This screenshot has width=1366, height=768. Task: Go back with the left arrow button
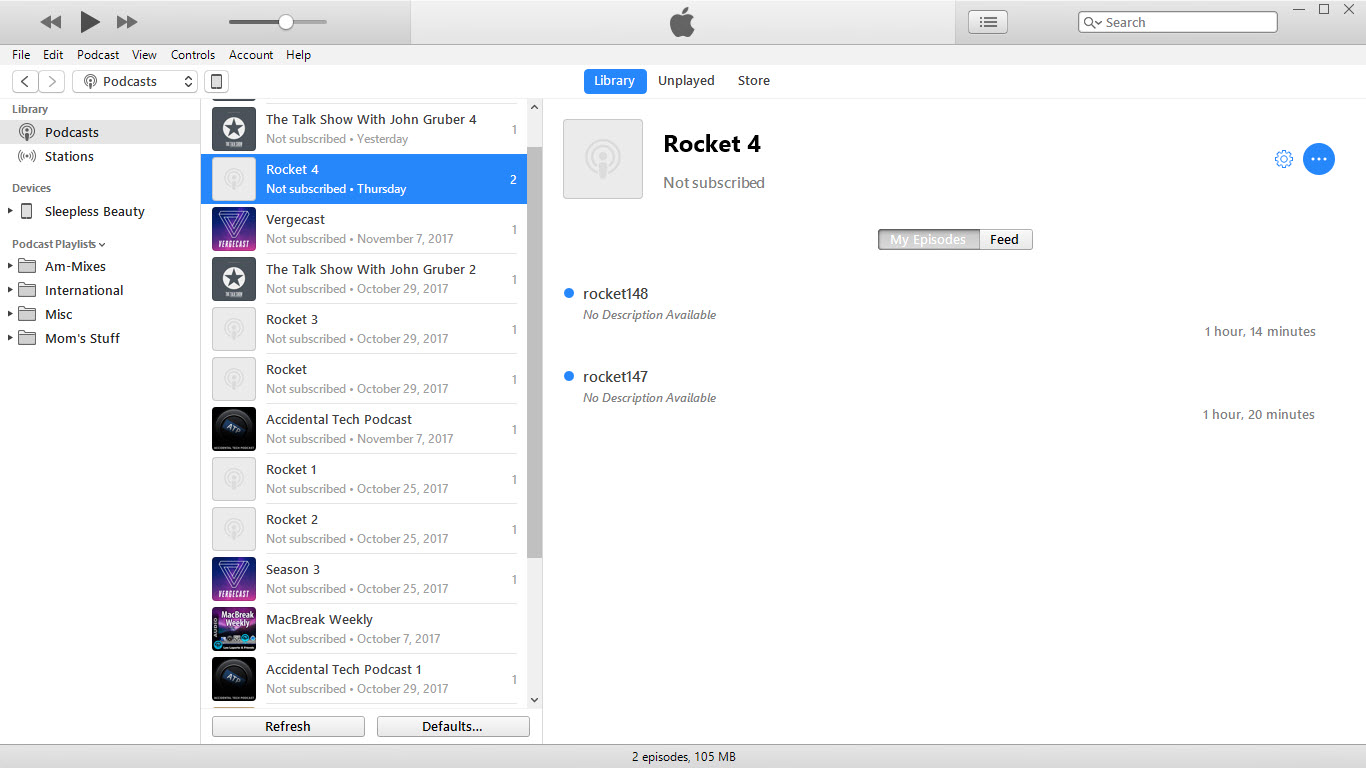[25, 81]
